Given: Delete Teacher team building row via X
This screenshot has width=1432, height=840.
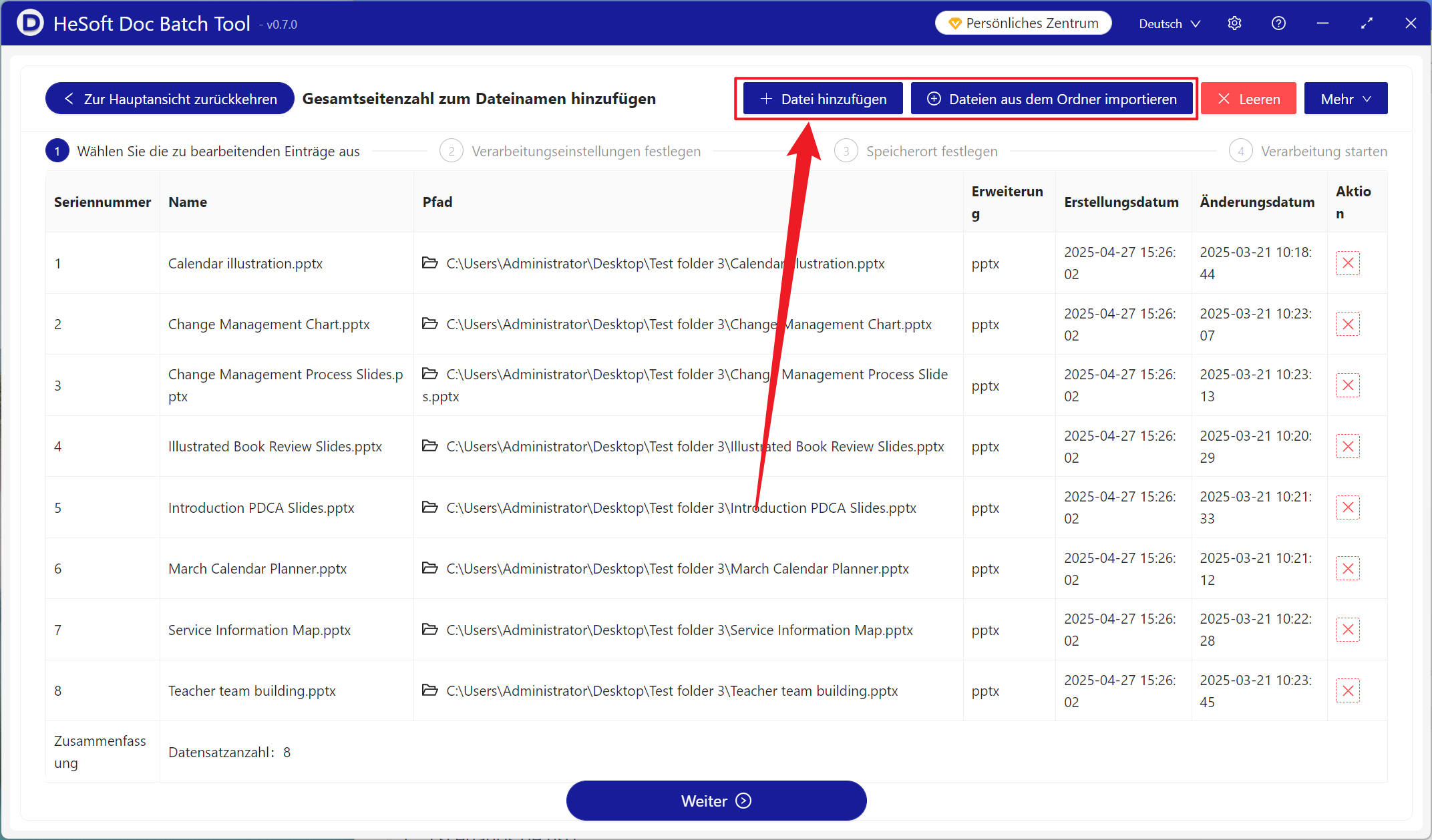Looking at the screenshot, I should 1348,691.
